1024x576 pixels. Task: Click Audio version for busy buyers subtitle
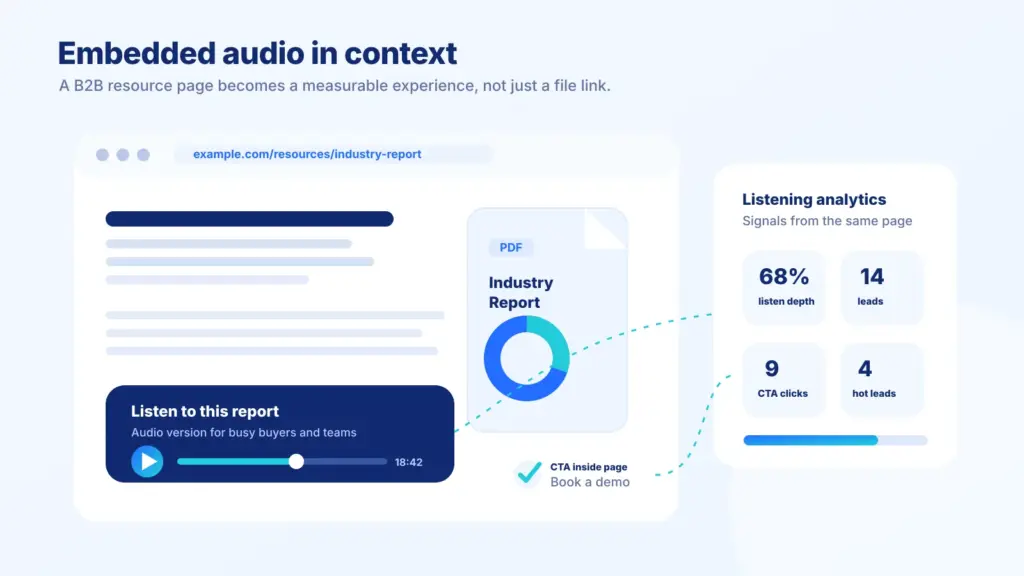pyautogui.click(x=244, y=432)
